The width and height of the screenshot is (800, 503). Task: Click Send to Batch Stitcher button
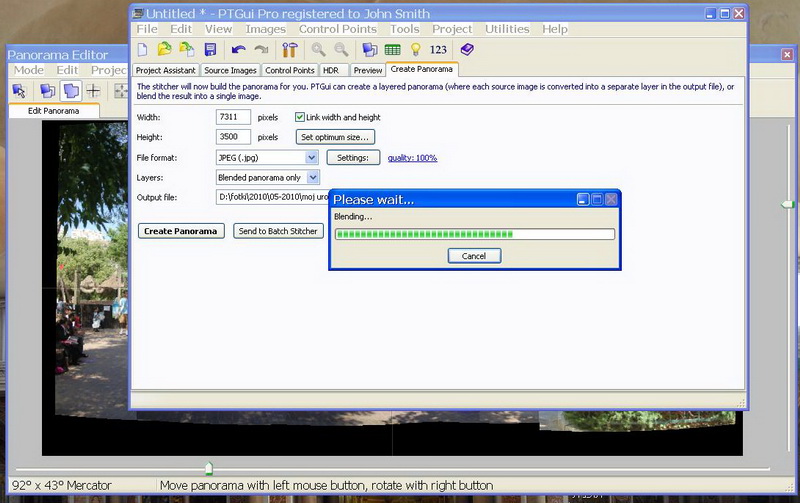[278, 231]
